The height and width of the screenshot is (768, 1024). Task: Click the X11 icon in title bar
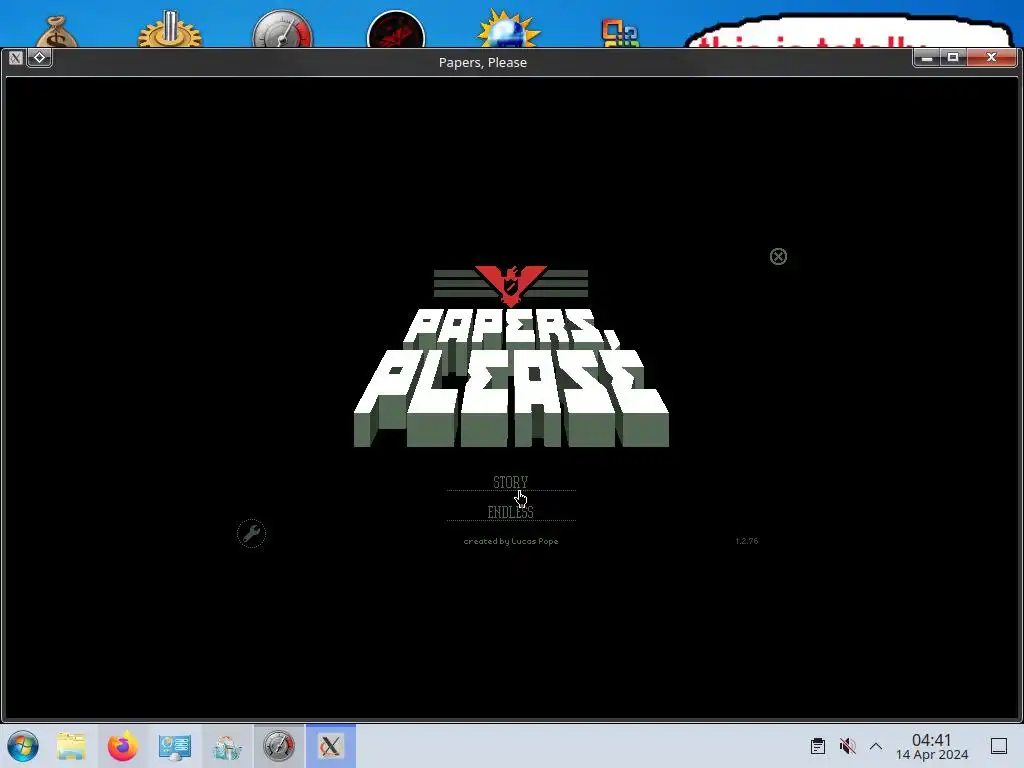(16, 57)
